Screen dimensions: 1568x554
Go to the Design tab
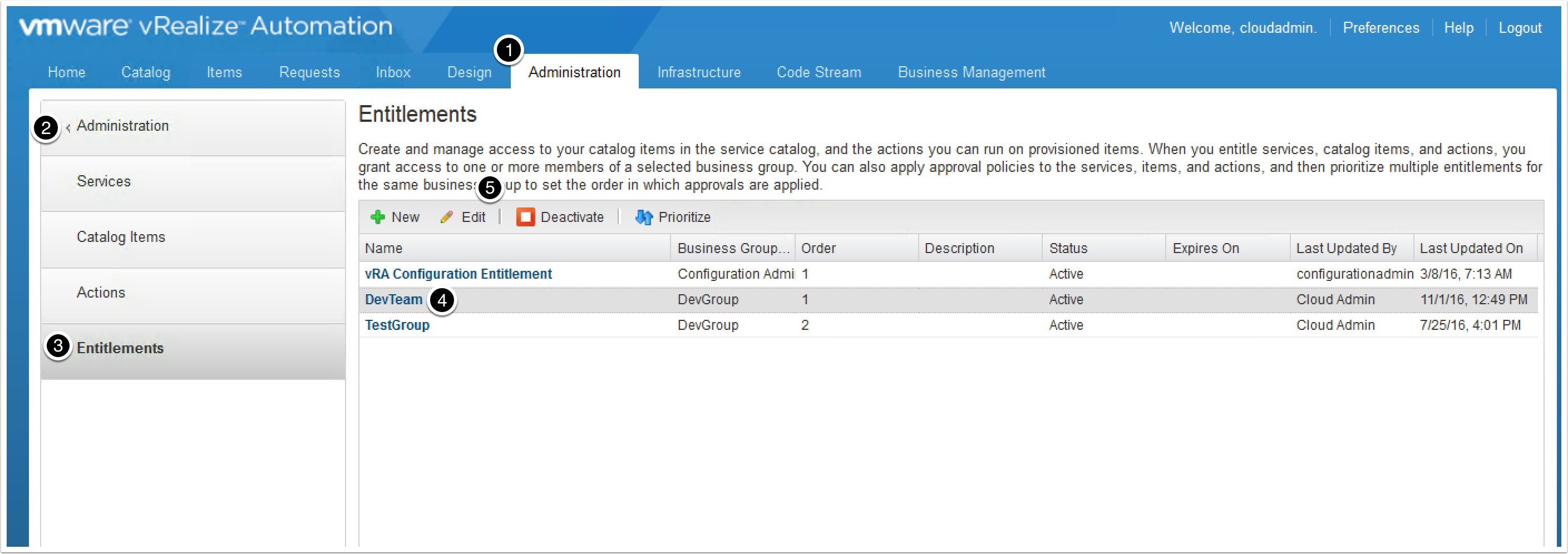click(x=469, y=72)
